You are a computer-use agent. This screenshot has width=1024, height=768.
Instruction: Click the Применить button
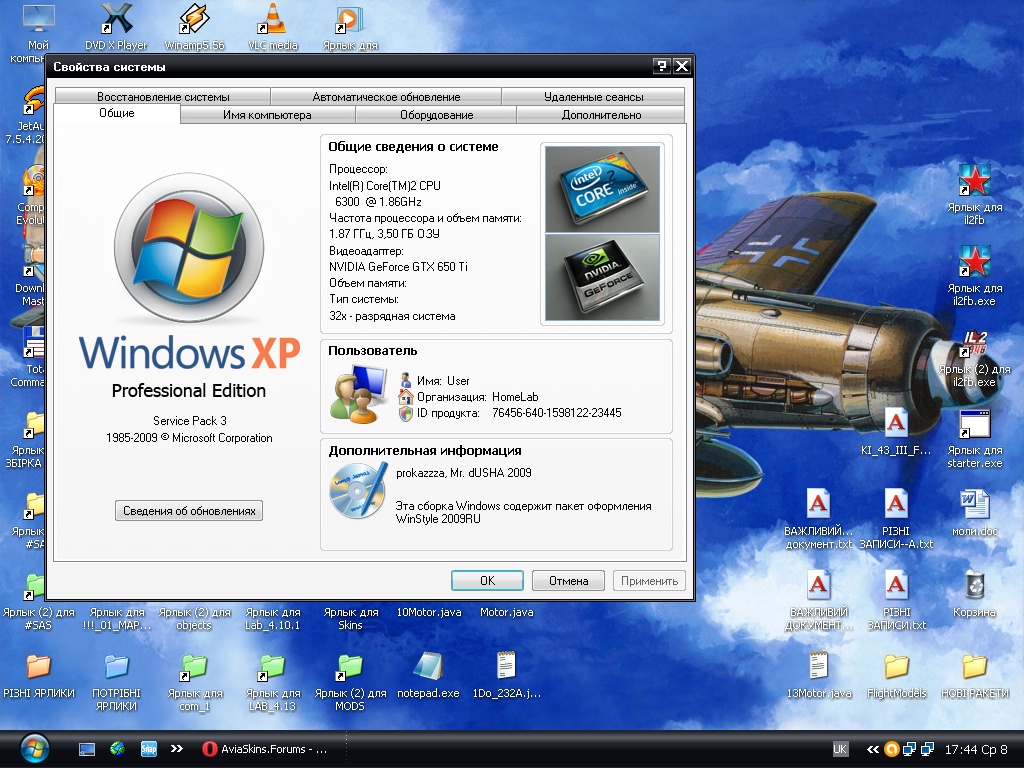point(649,581)
